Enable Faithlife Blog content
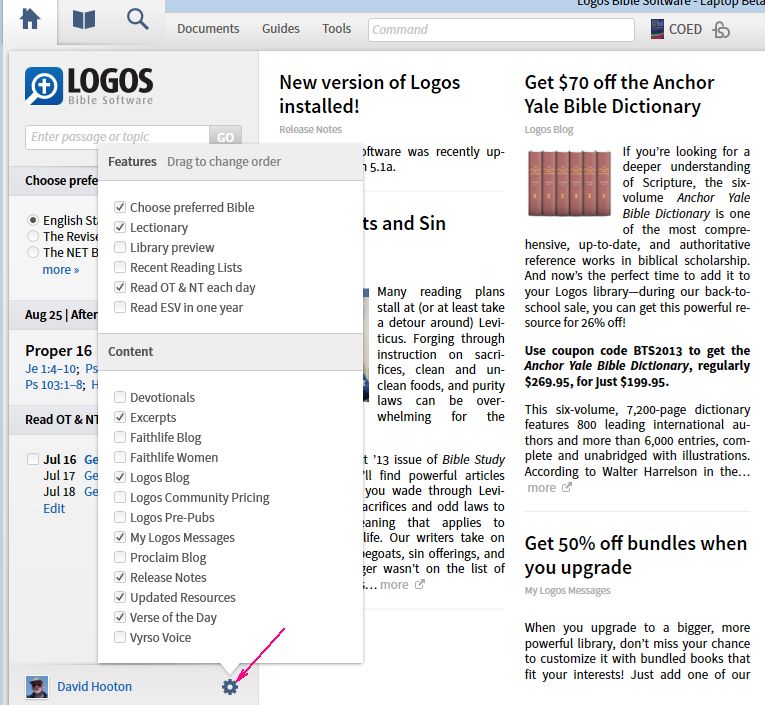Viewport: 765px width, 705px height. point(120,437)
